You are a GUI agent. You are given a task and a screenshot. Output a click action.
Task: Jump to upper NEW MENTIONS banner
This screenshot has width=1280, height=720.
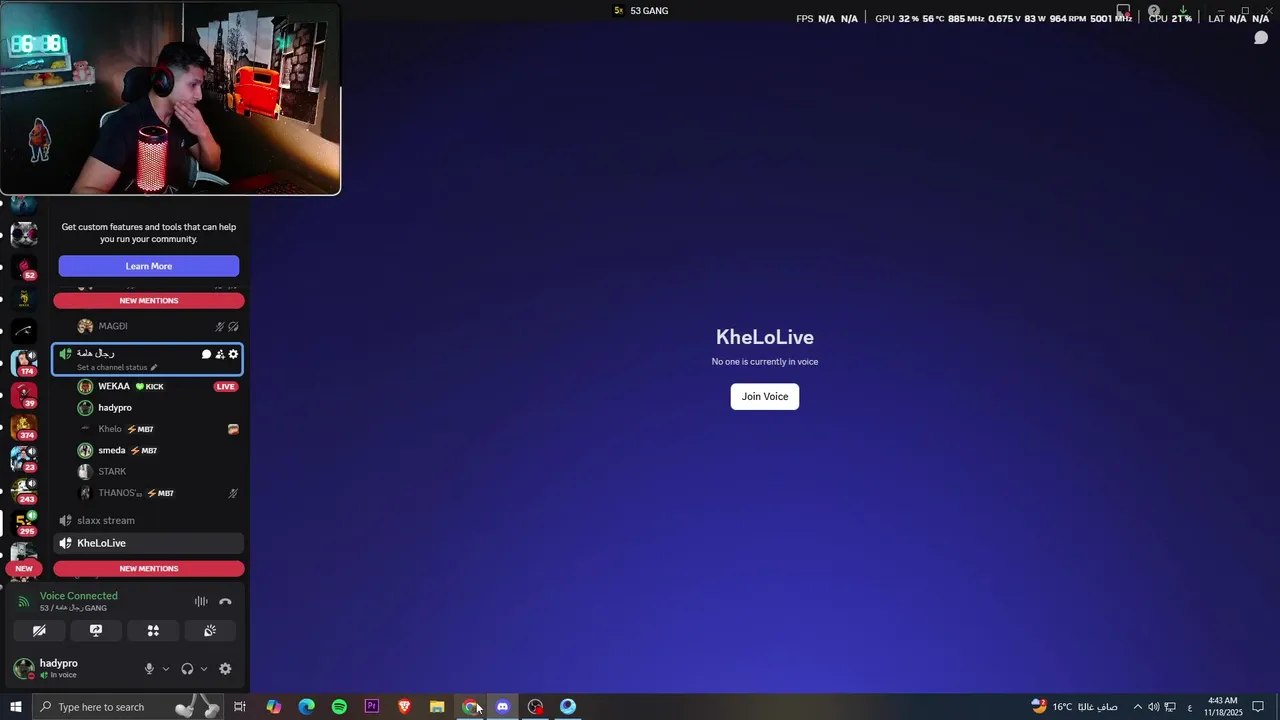click(x=149, y=301)
